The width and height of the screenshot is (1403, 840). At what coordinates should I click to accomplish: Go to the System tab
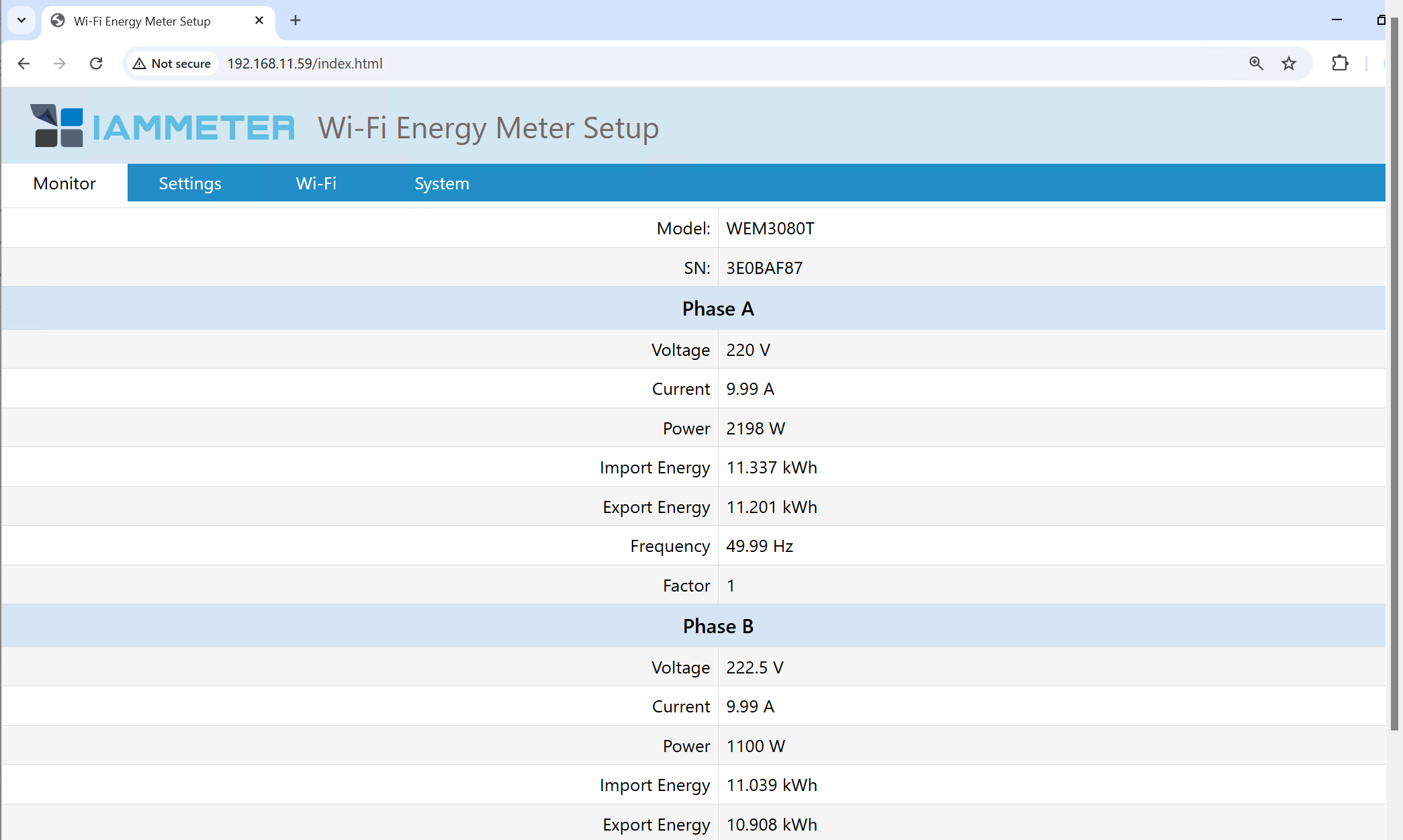pyautogui.click(x=442, y=183)
